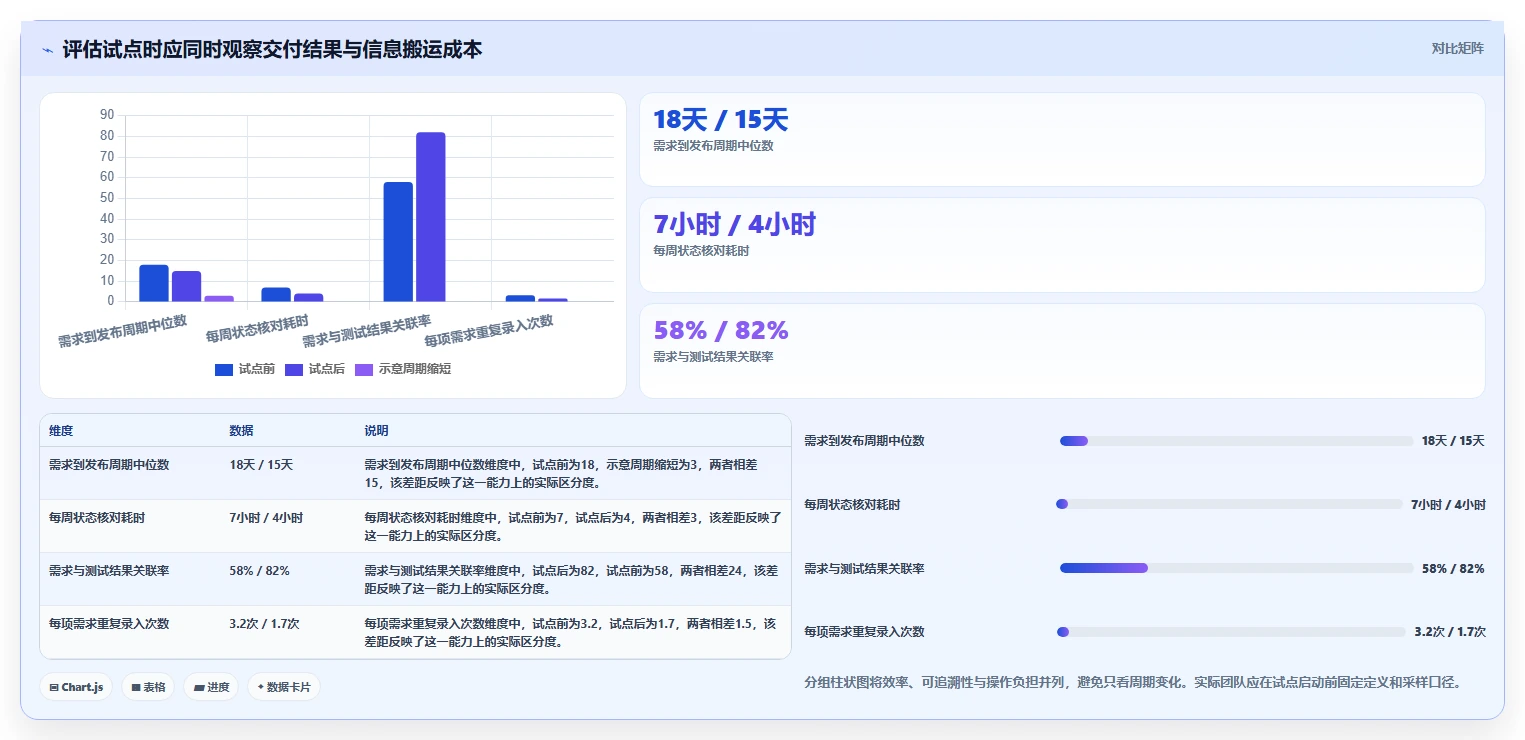Image resolution: width=1525 pixels, height=740 pixels.
Task: Click the 试点前 bar for 每周状态核对耗时
Action: point(276,294)
